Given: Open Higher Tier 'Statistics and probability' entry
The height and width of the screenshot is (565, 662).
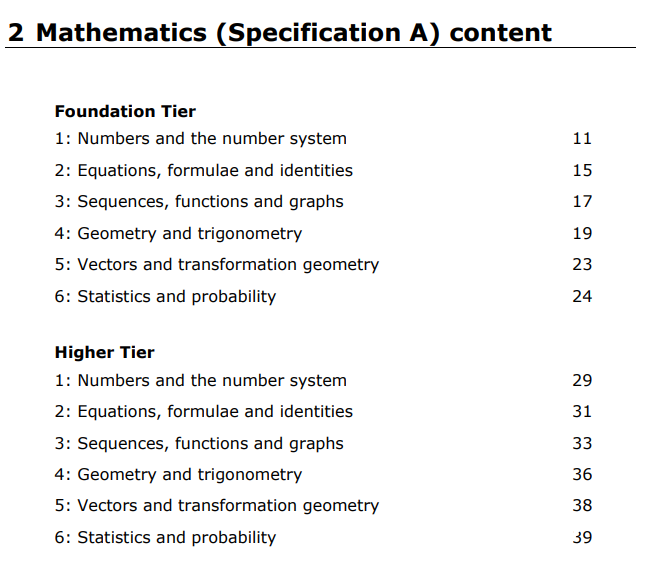Looking at the screenshot, I should tap(165, 538).
